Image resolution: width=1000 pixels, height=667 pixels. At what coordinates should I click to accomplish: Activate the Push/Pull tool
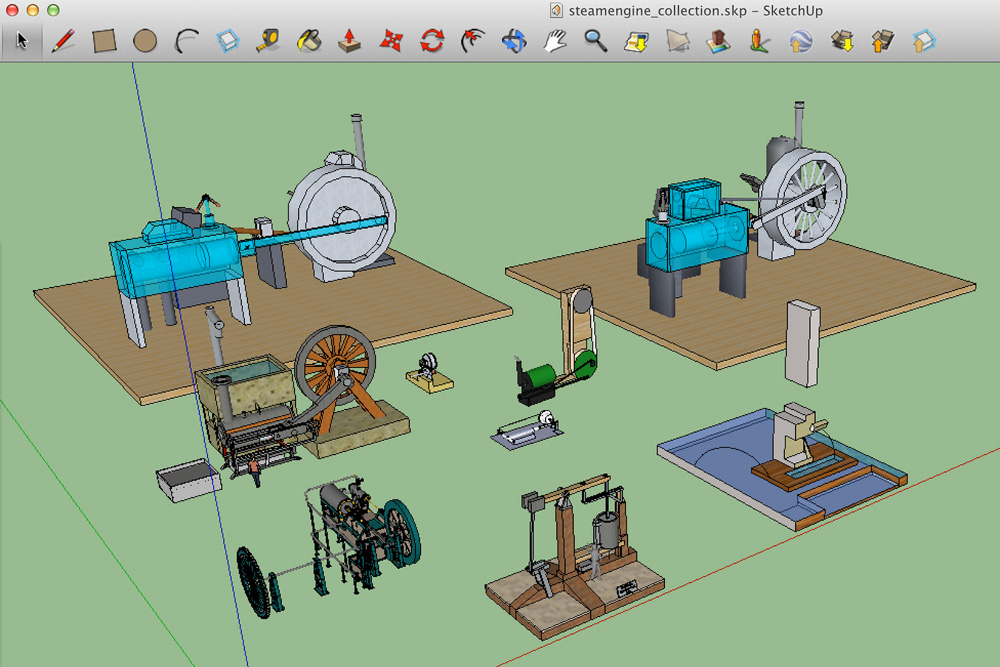(349, 41)
